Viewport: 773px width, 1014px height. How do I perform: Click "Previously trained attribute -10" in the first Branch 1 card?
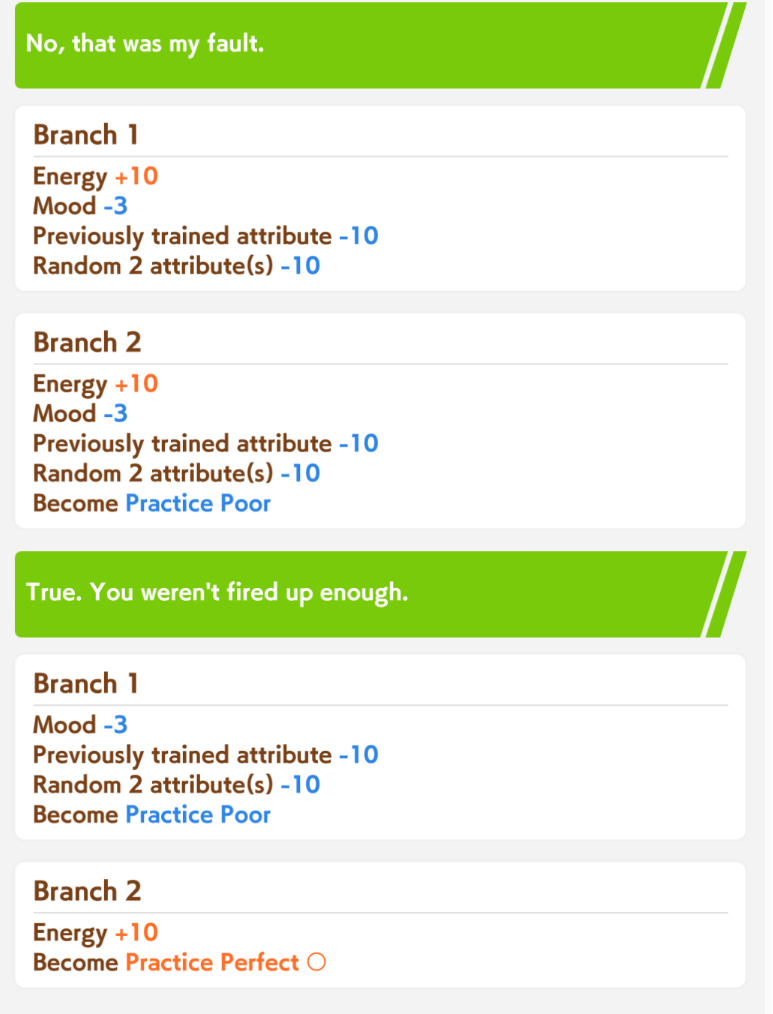pyautogui.click(x=206, y=237)
